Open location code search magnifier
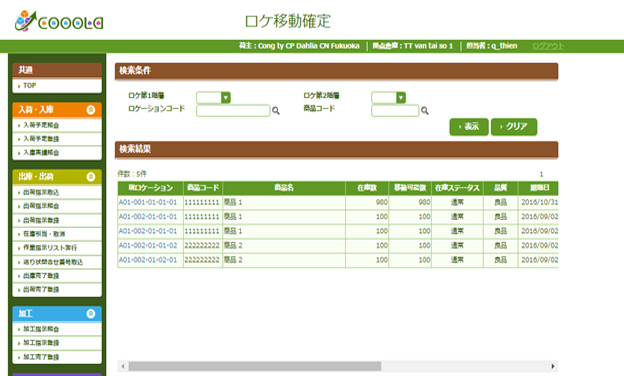 click(275, 111)
